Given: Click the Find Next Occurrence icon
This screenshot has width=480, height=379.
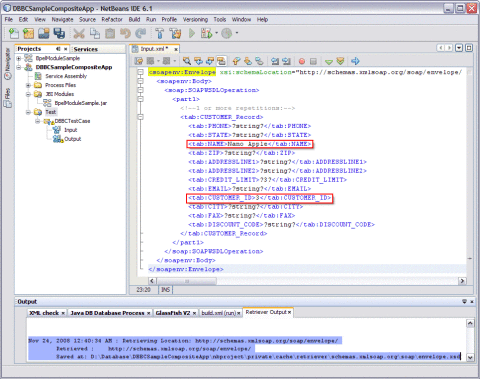Looking at the screenshot, I should coord(210,61).
